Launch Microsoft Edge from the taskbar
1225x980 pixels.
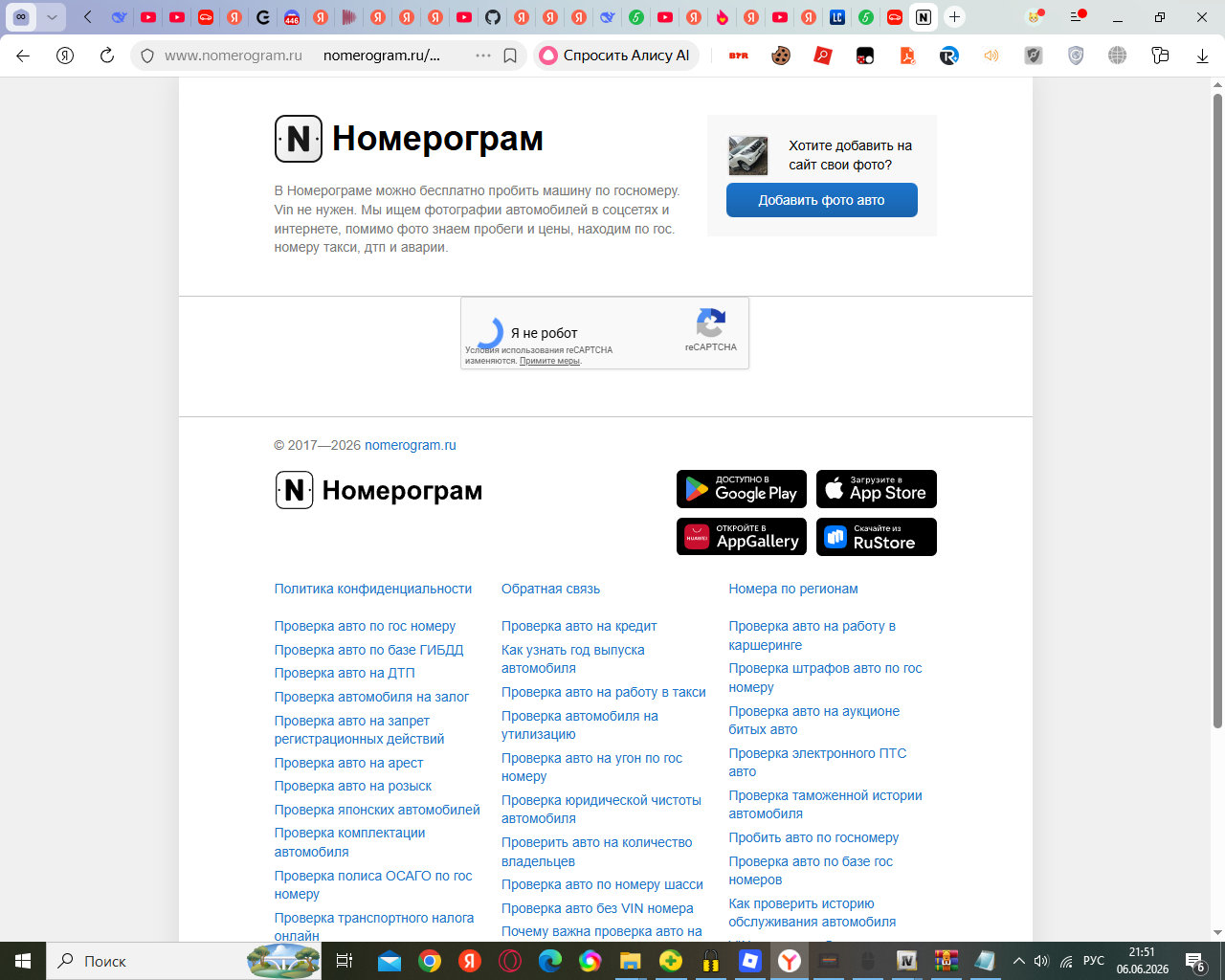click(x=550, y=961)
